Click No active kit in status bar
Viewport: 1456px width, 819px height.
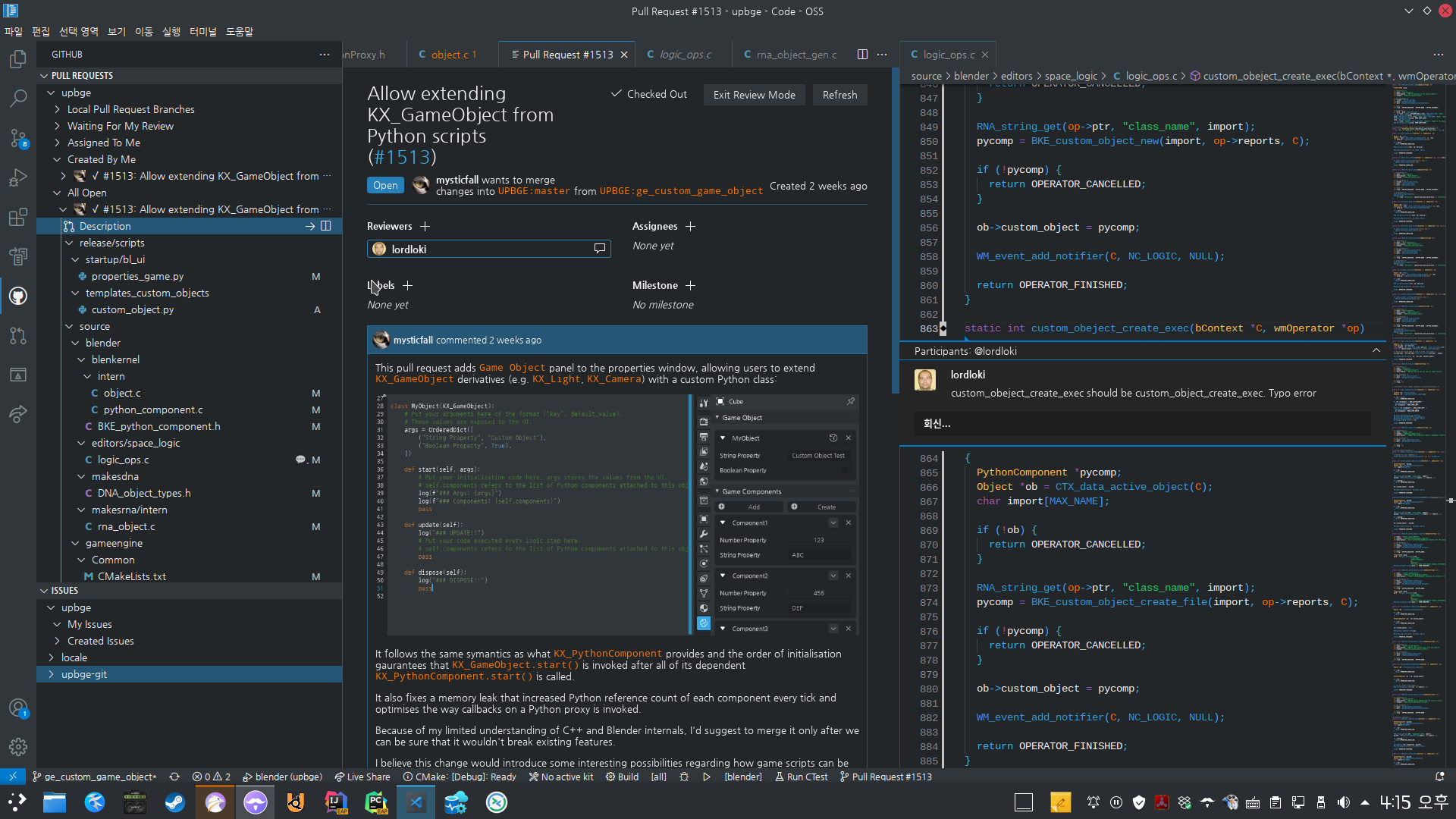pyautogui.click(x=561, y=777)
